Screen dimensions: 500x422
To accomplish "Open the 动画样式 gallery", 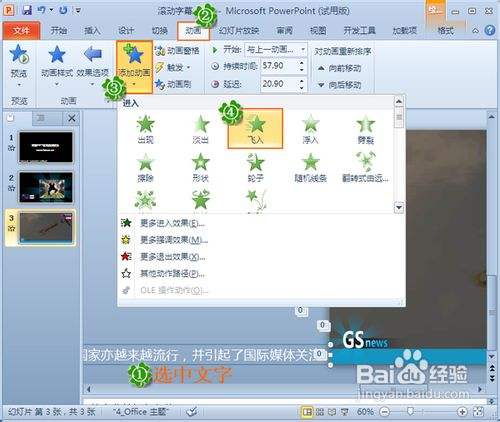I will [x=57, y=65].
